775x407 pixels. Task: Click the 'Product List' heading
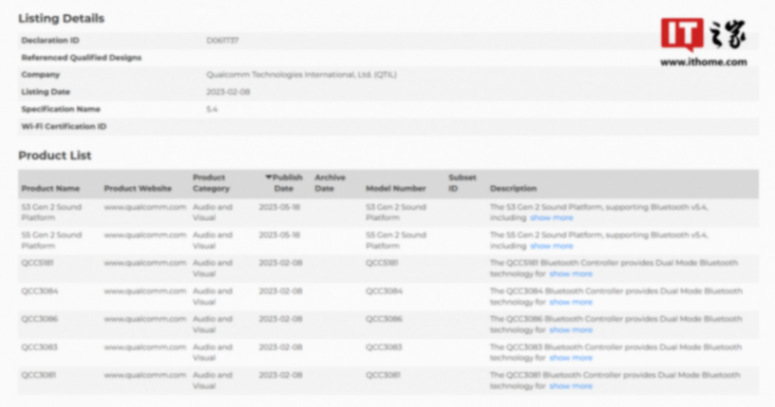click(55, 155)
